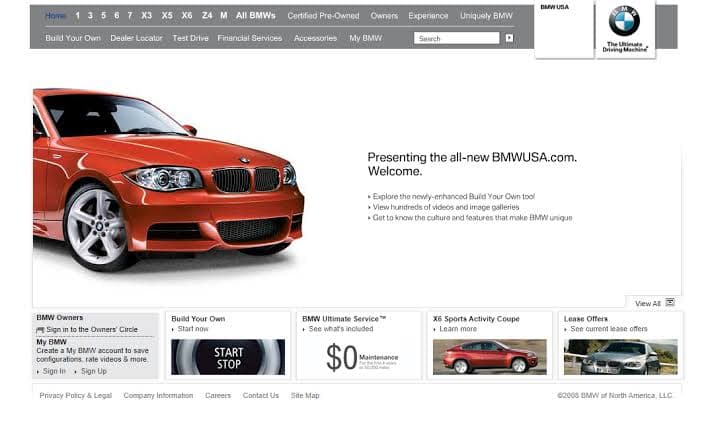Select X6 in the model navigation
This screenshot has height=429, width=714.
187,15
